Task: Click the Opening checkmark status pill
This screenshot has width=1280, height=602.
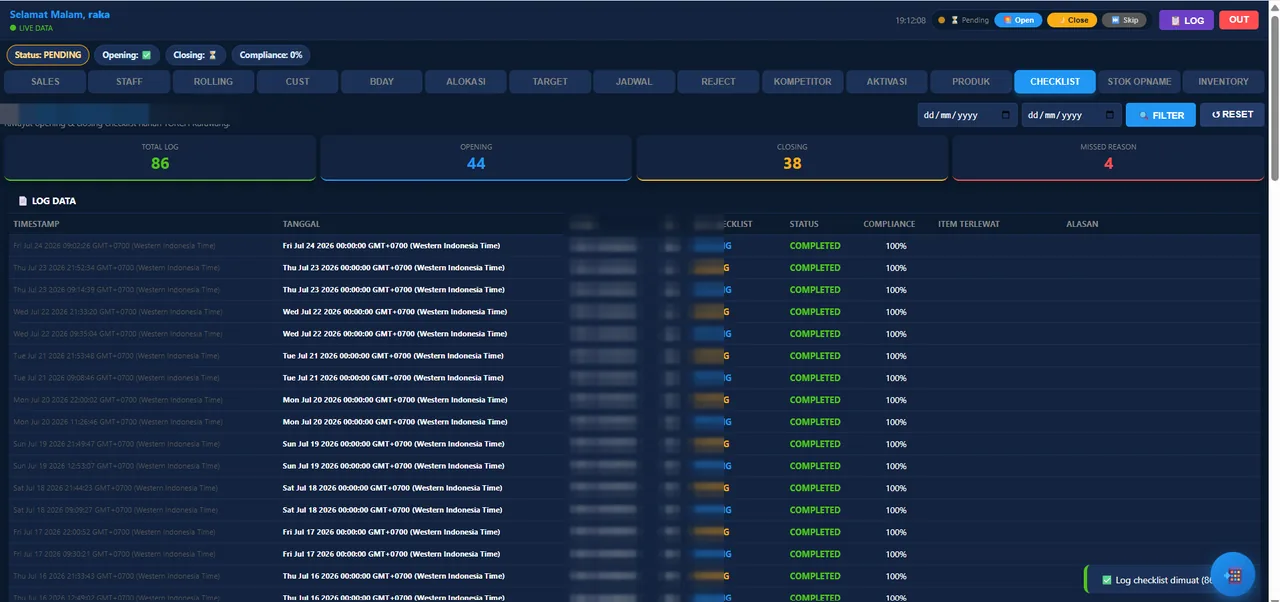Action: pyautogui.click(x=127, y=55)
